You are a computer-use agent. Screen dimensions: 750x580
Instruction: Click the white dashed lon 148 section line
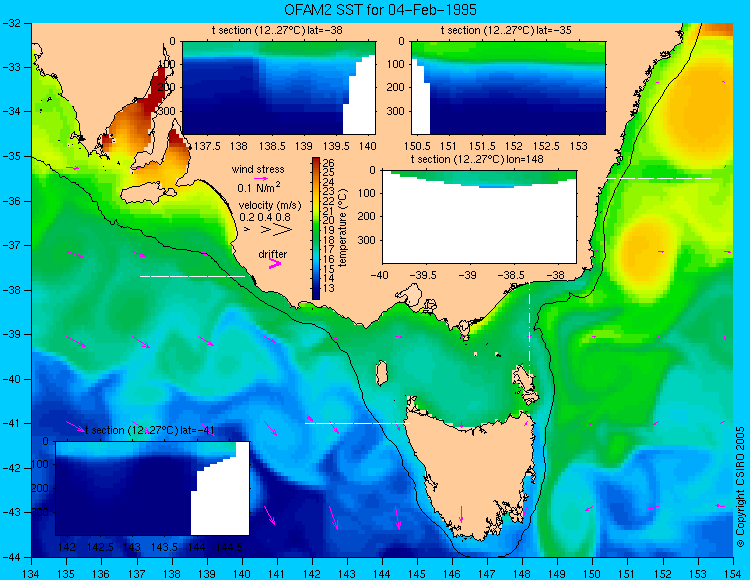[x=529, y=330]
